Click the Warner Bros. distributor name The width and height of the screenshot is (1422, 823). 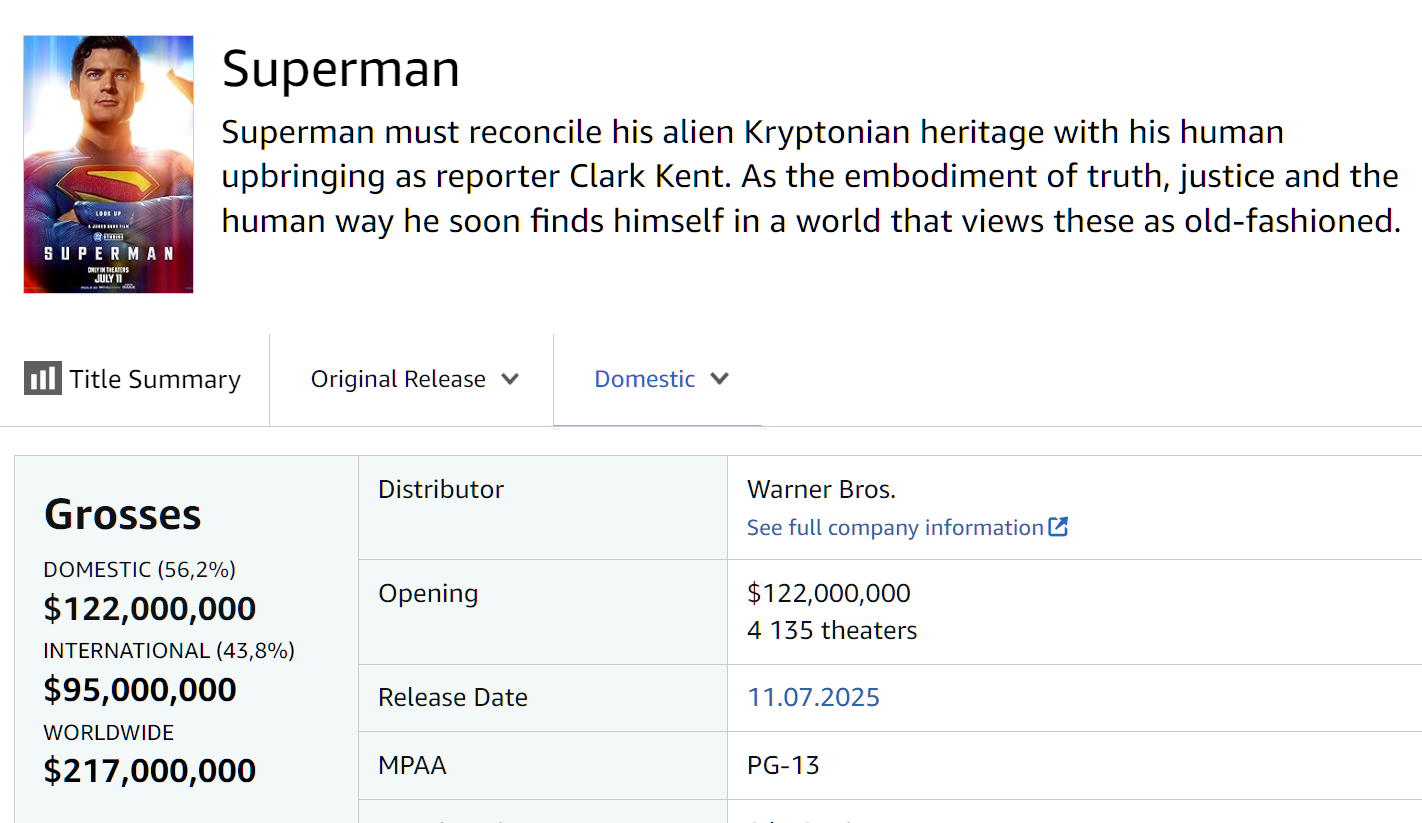pos(821,490)
